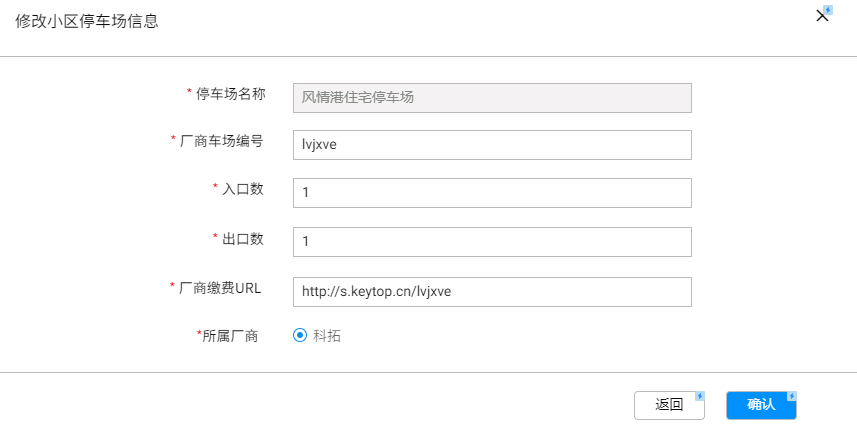Click the 入口数 field label

243,189
